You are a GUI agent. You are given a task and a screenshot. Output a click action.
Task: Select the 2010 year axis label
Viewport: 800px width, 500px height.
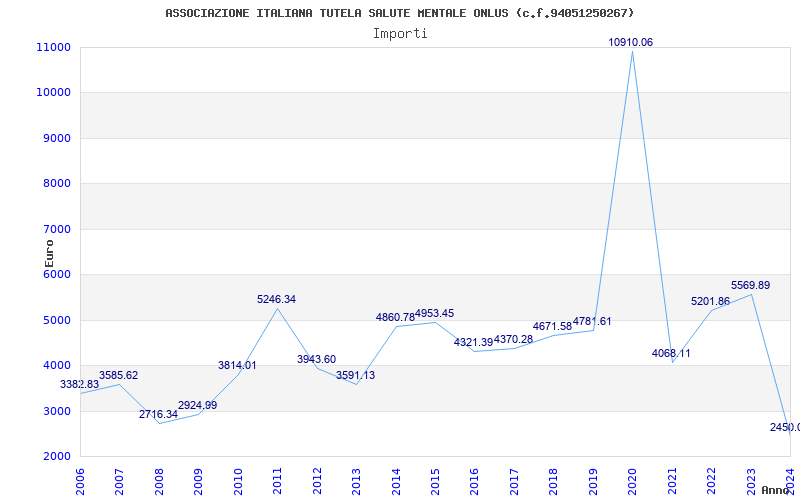[x=238, y=481]
